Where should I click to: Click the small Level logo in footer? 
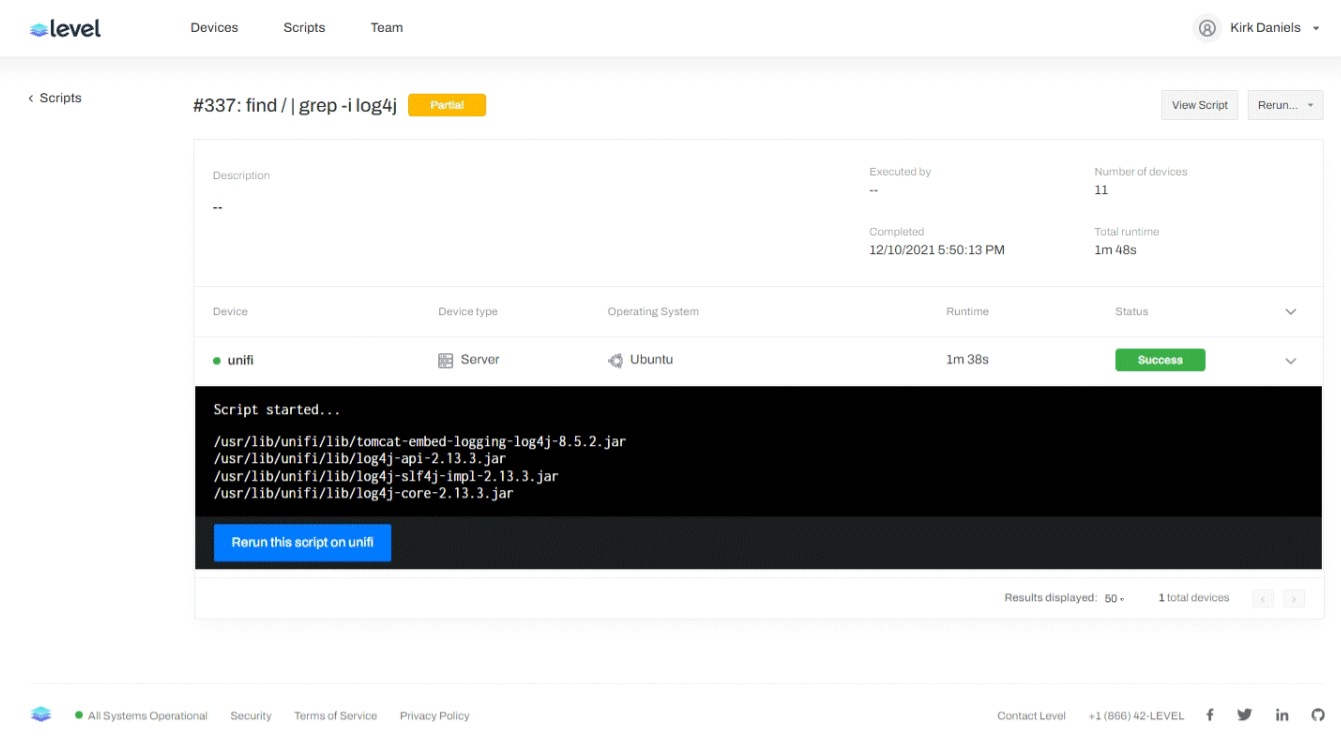[x=41, y=715]
